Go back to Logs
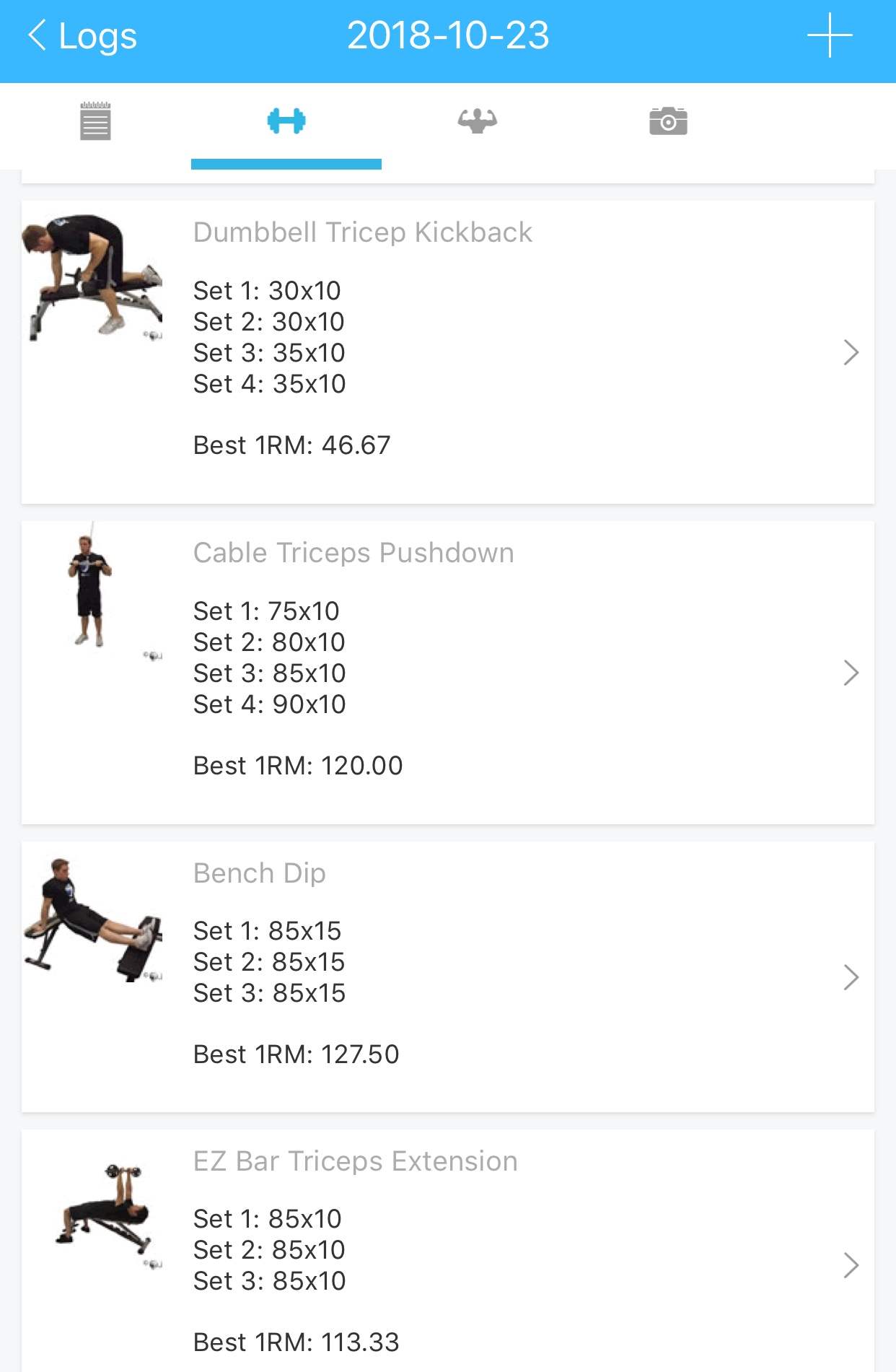The height and width of the screenshot is (1372, 896). click(82, 35)
